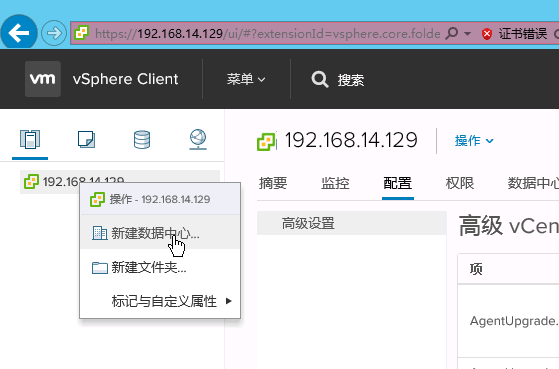
Task: Switch to Hosts and Clusters view icon
Action: [x=30, y=139]
